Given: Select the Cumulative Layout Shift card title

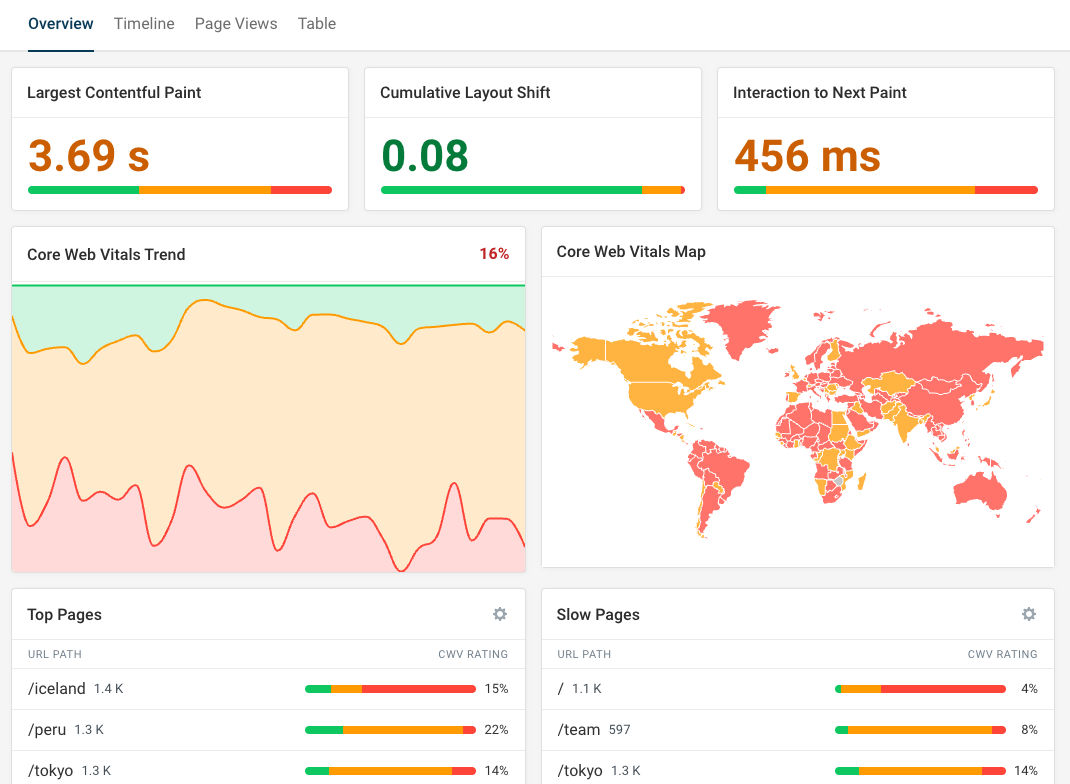Looking at the screenshot, I should pyautogui.click(x=465, y=93).
